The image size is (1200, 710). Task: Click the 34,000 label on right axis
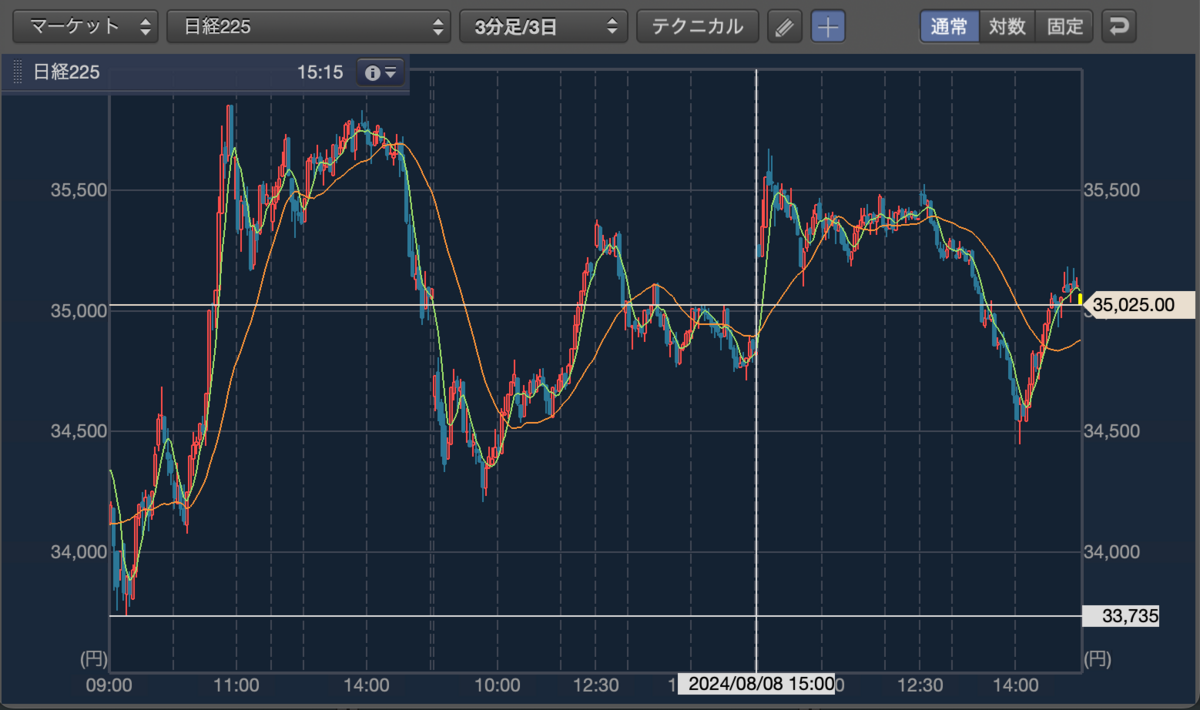coord(1110,552)
